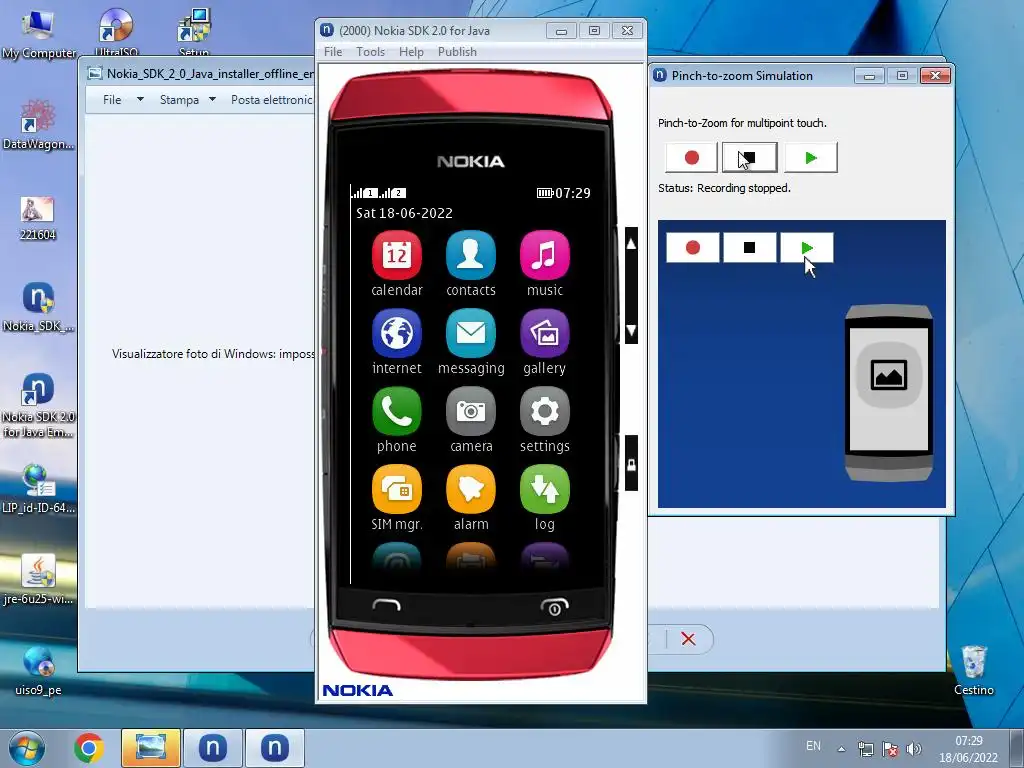Open the alarm app icon

click(471, 490)
